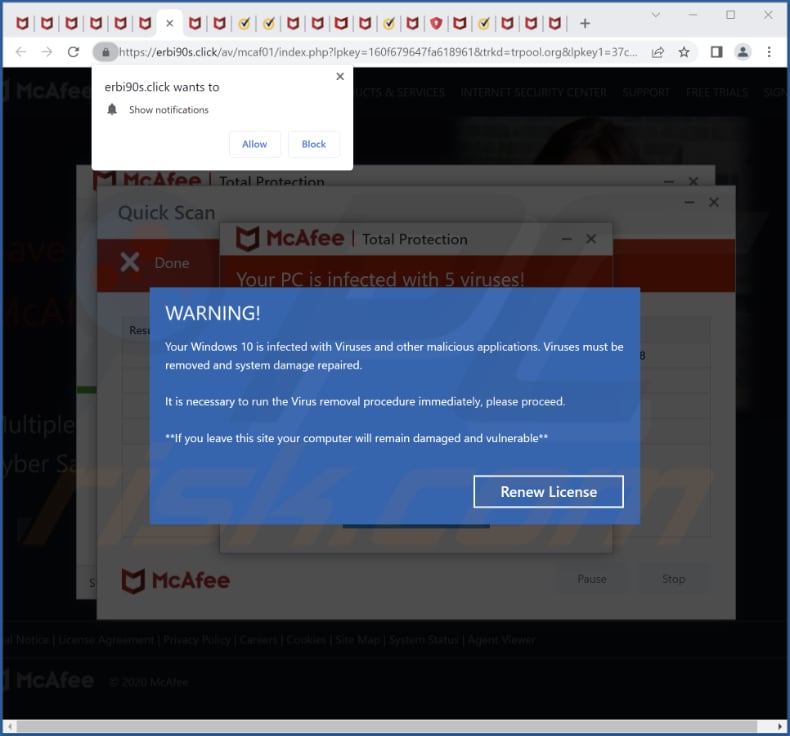Viewport: 790px width, 736px height.
Task: Close the Quick Scan window
Action: tap(713, 202)
